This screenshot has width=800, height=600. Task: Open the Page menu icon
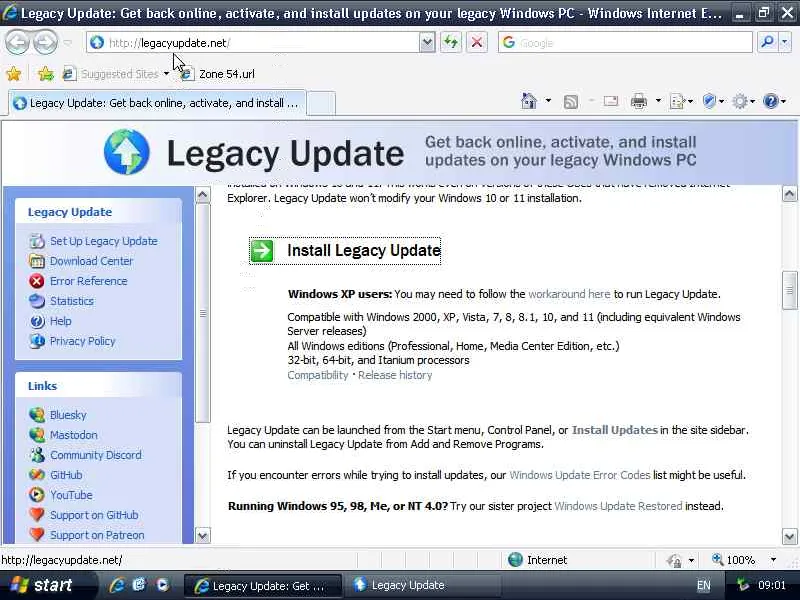[678, 102]
